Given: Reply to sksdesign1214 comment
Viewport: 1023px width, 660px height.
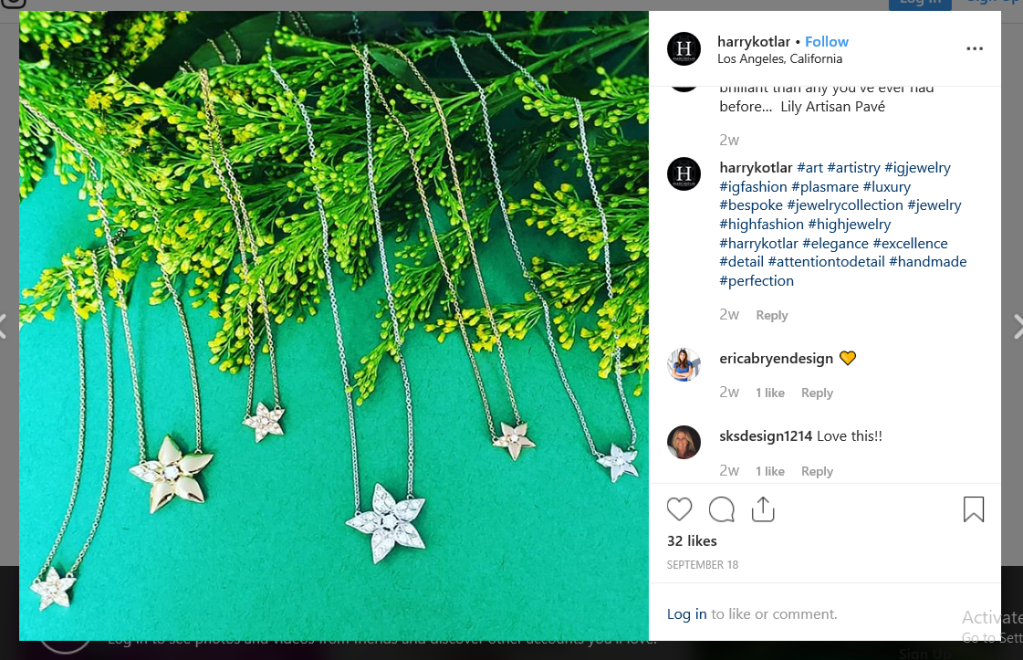Looking at the screenshot, I should [x=817, y=471].
